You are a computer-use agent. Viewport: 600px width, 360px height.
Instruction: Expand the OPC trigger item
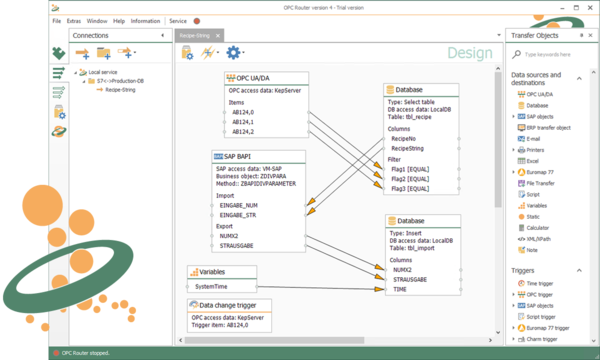(514, 295)
